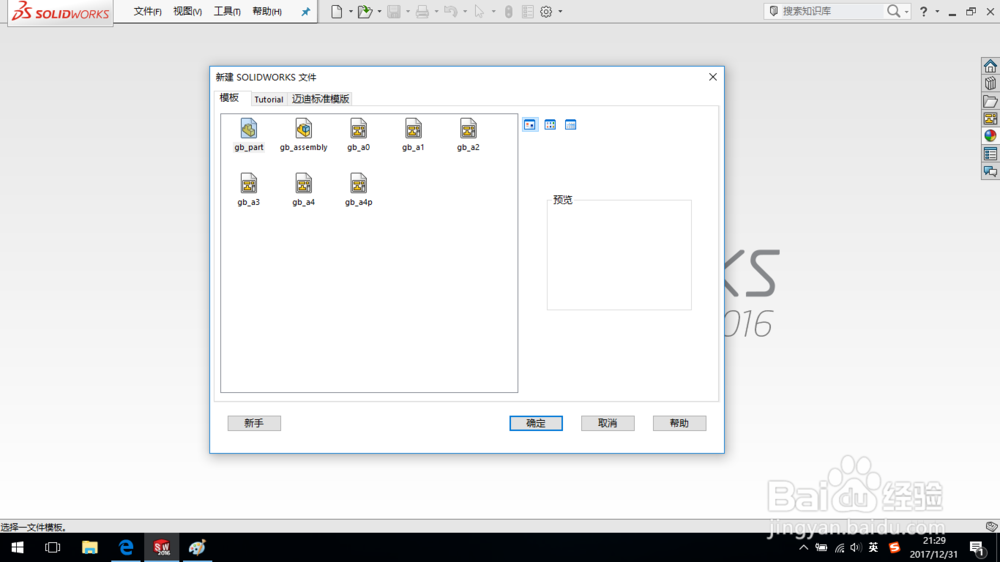Open View Palette icon in task pane

[x=990, y=119]
